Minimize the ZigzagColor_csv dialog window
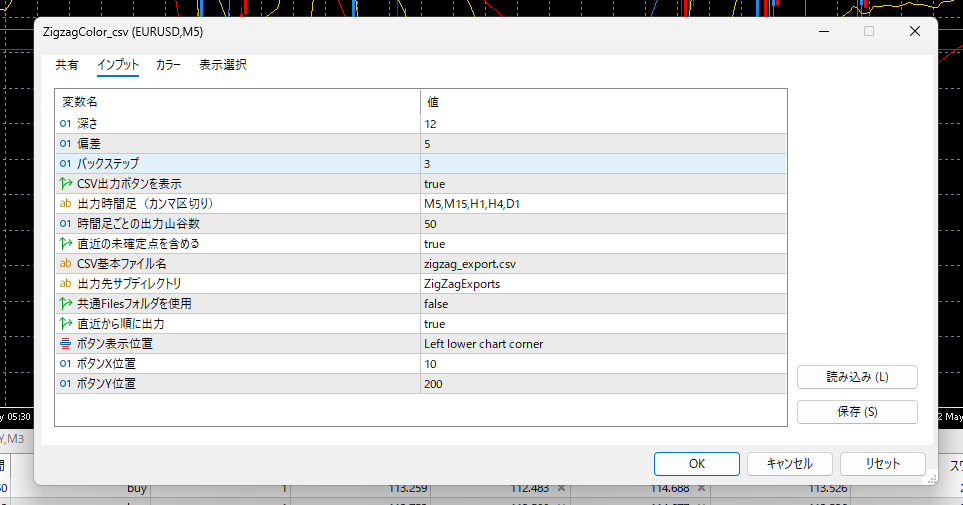Screen dimensions: 963x505 824,31
